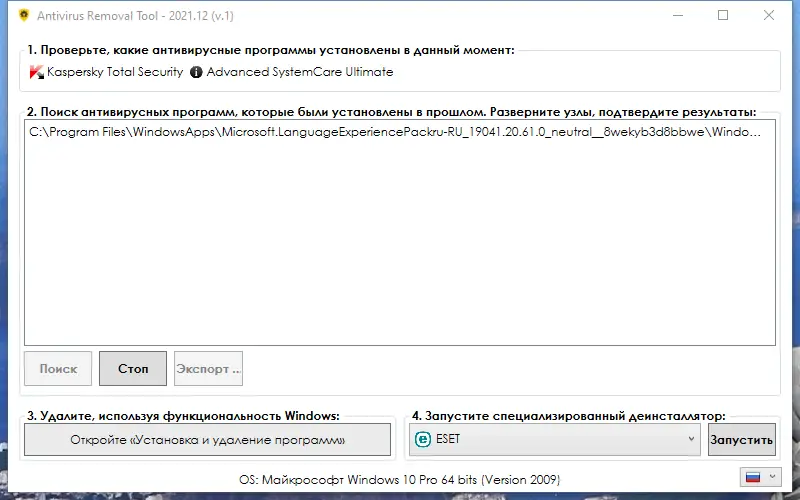Run the uninstaller with the Запустить button
This screenshot has height=500, width=800.
[x=742, y=439]
